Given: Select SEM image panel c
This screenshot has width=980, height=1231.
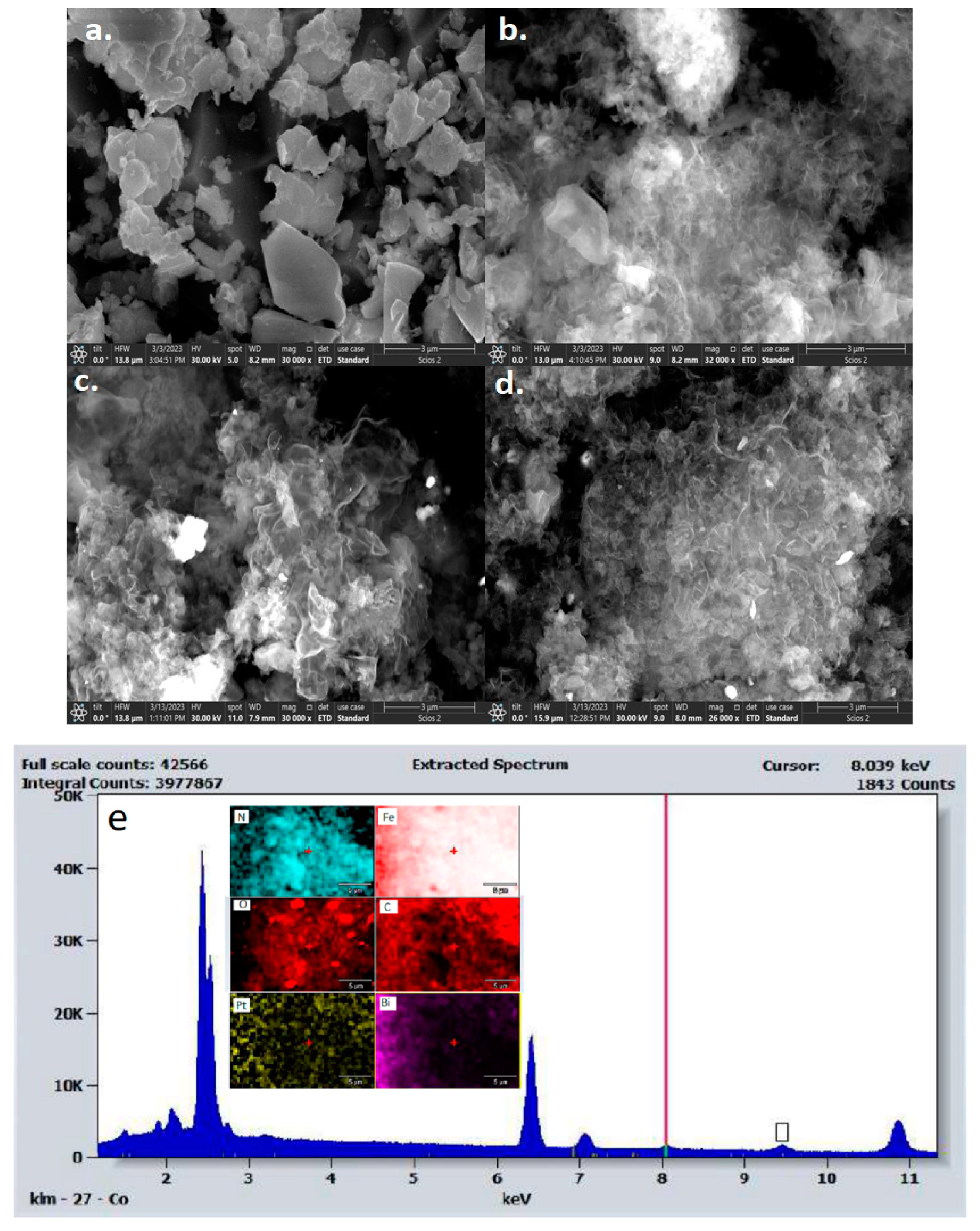Looking at the screenshot, I should click(x=276, y=534).
